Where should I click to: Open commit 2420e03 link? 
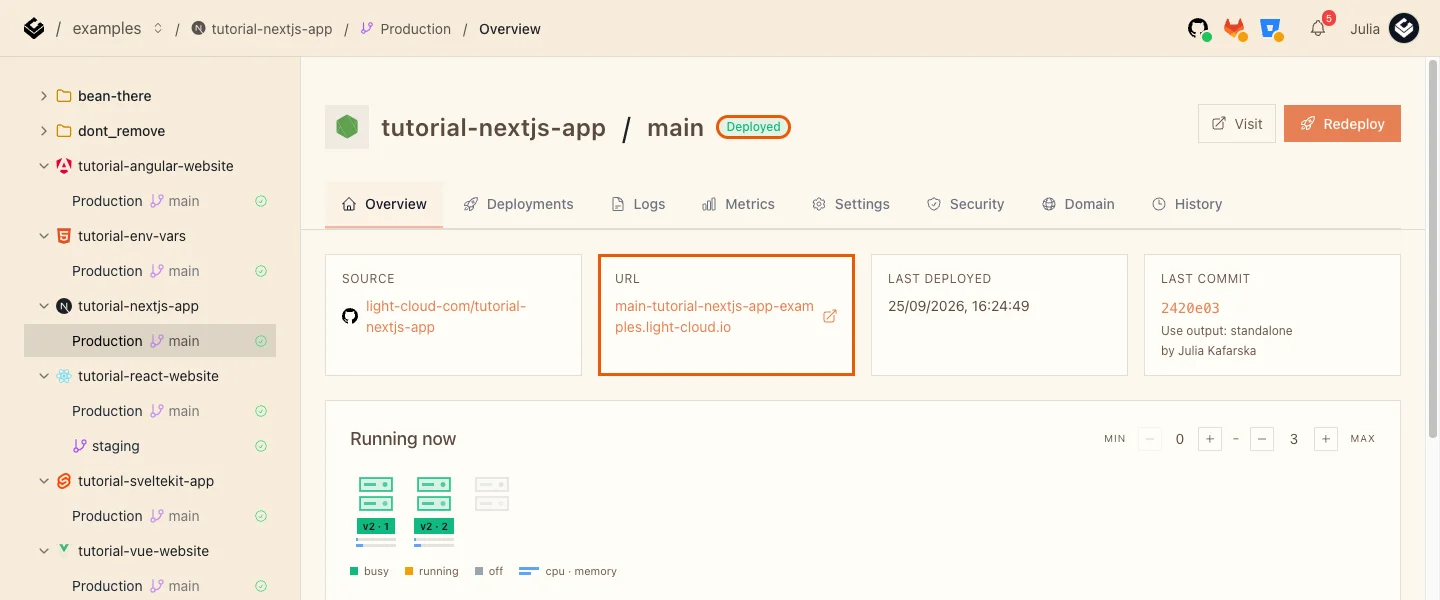point(1190,308)
